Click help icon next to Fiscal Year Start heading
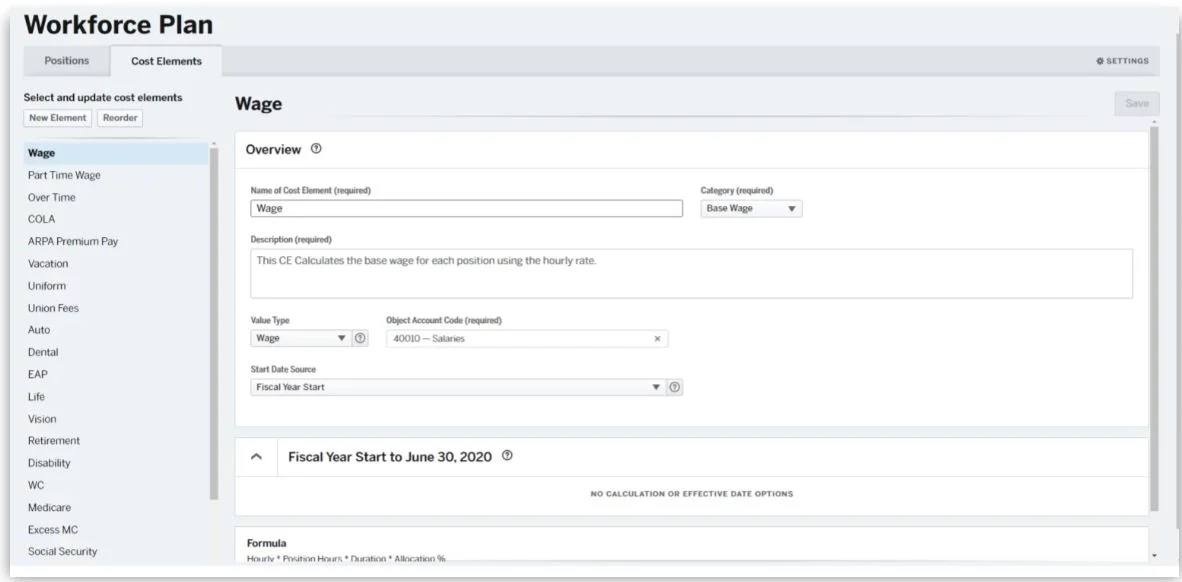1182x582 pixels. pos(508,457)
